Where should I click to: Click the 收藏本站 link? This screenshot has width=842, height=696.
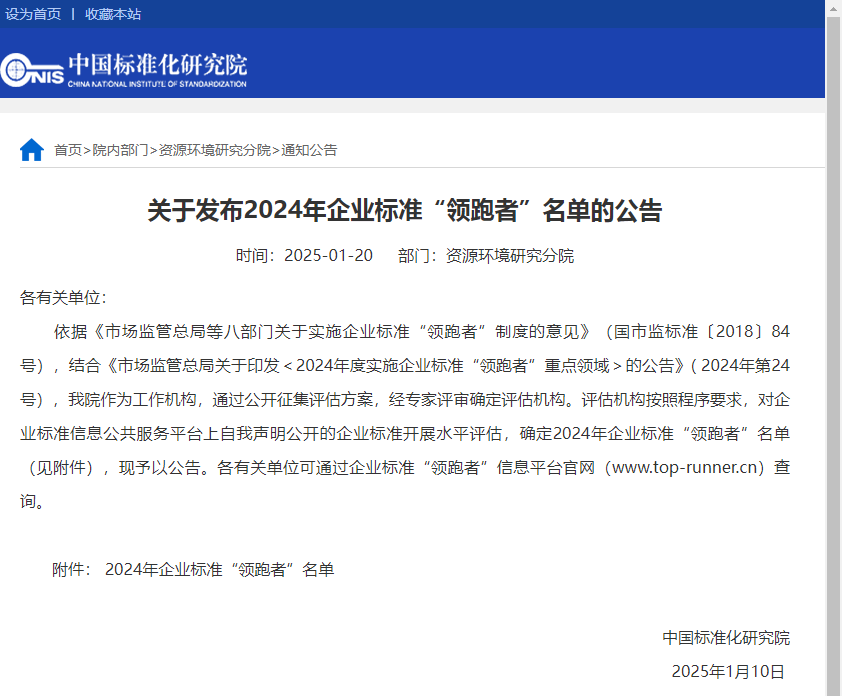pos(113,14)
